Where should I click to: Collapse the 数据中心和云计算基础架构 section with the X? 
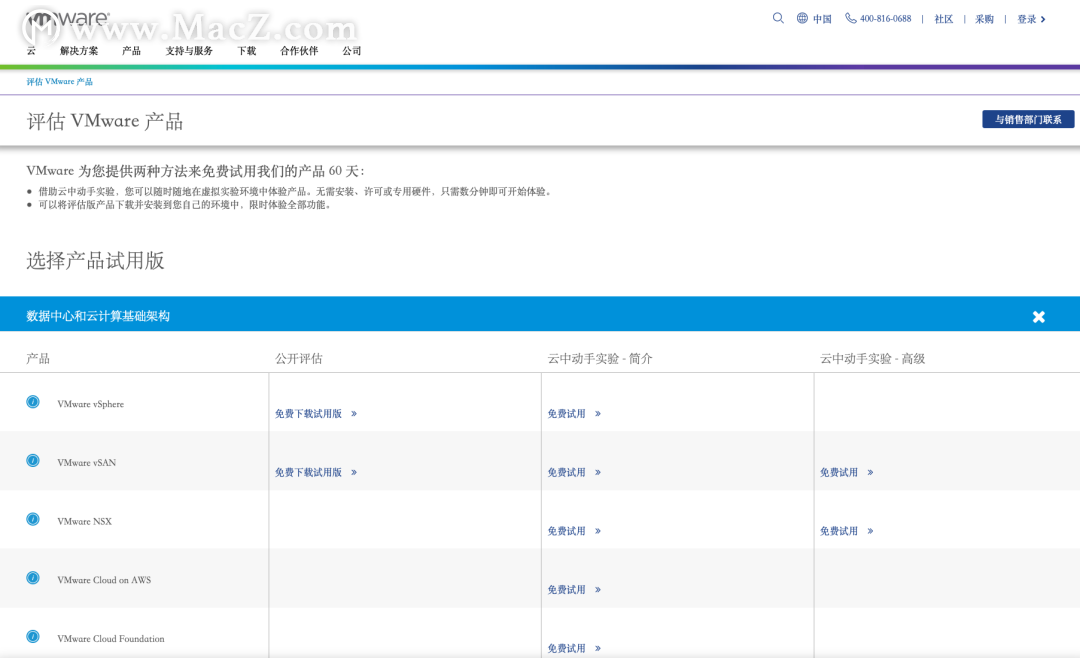[x=1039, y=317]
